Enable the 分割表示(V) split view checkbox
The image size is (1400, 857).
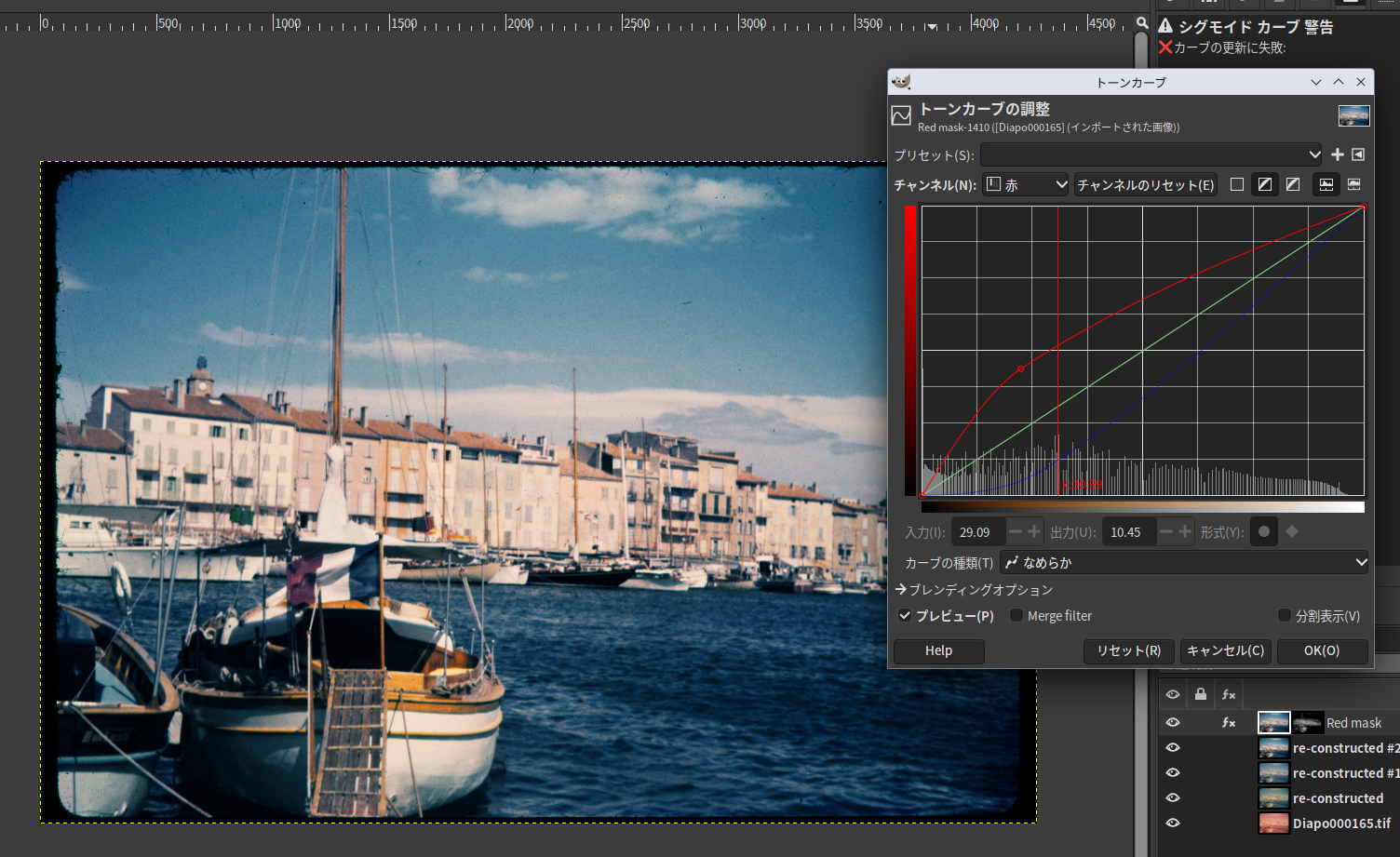pyautogui.click(x=1285, y=616)
